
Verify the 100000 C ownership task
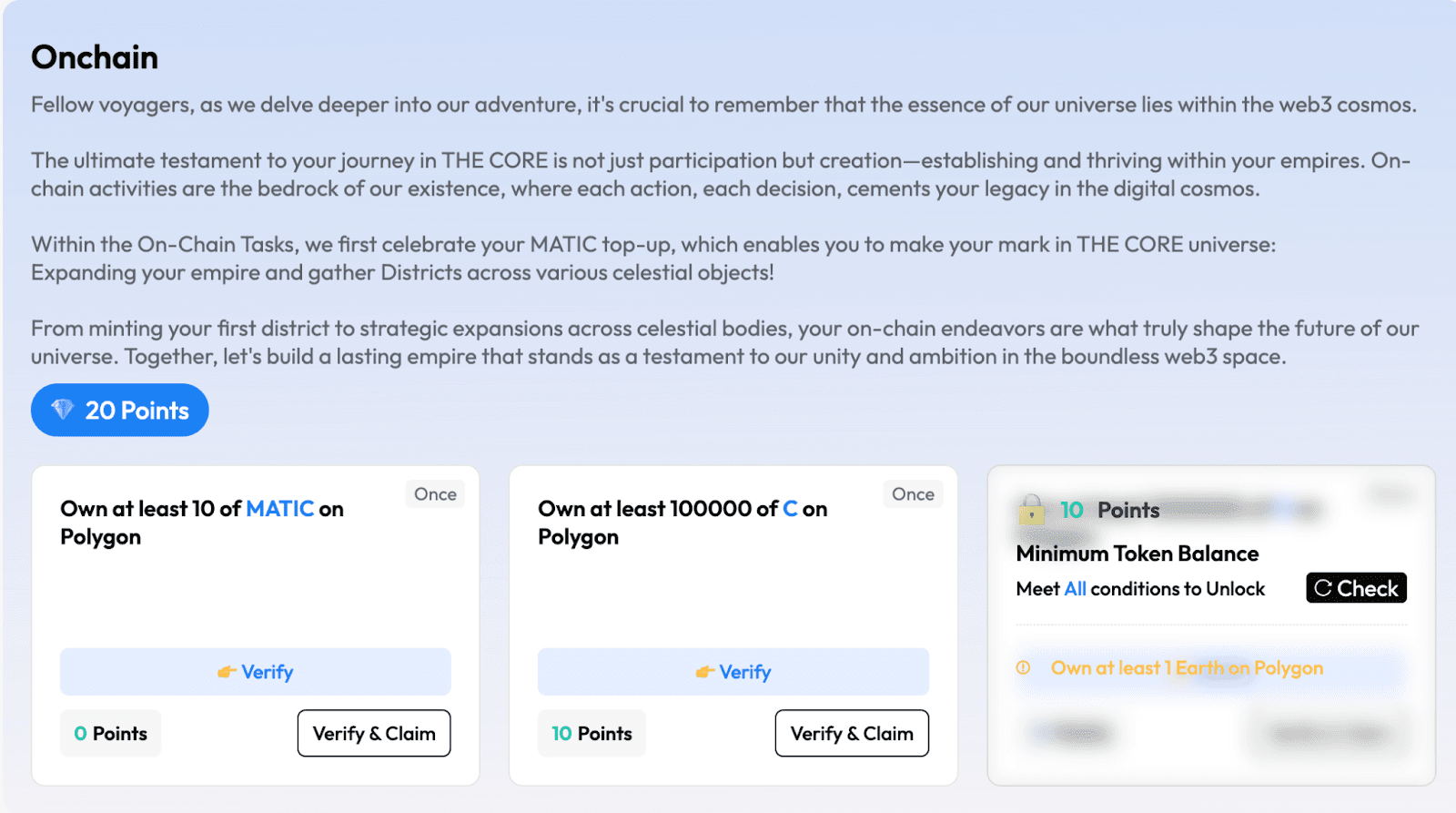733,672
